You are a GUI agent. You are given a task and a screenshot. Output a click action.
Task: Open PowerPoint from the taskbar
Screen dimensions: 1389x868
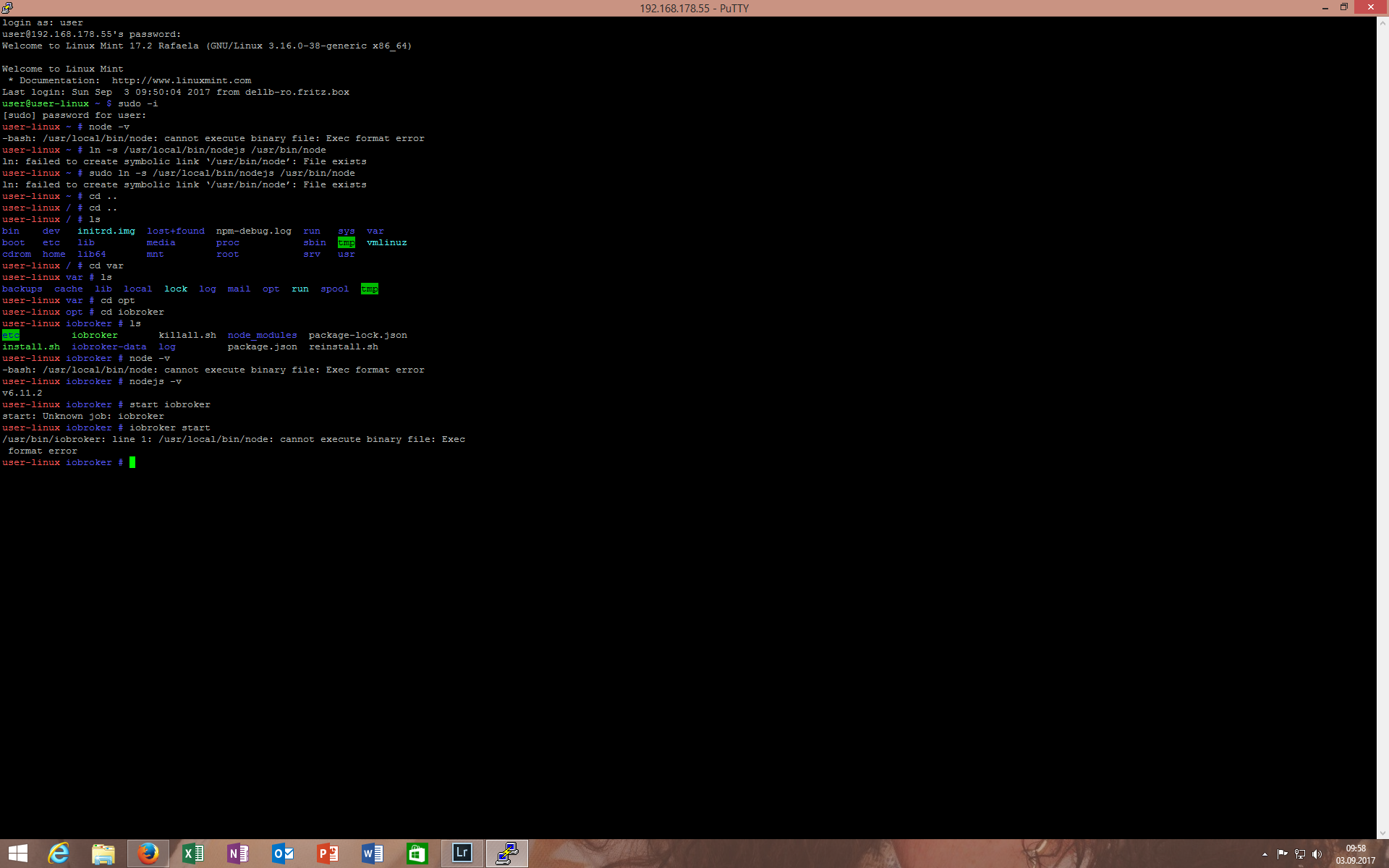click(x=328, y=854)
